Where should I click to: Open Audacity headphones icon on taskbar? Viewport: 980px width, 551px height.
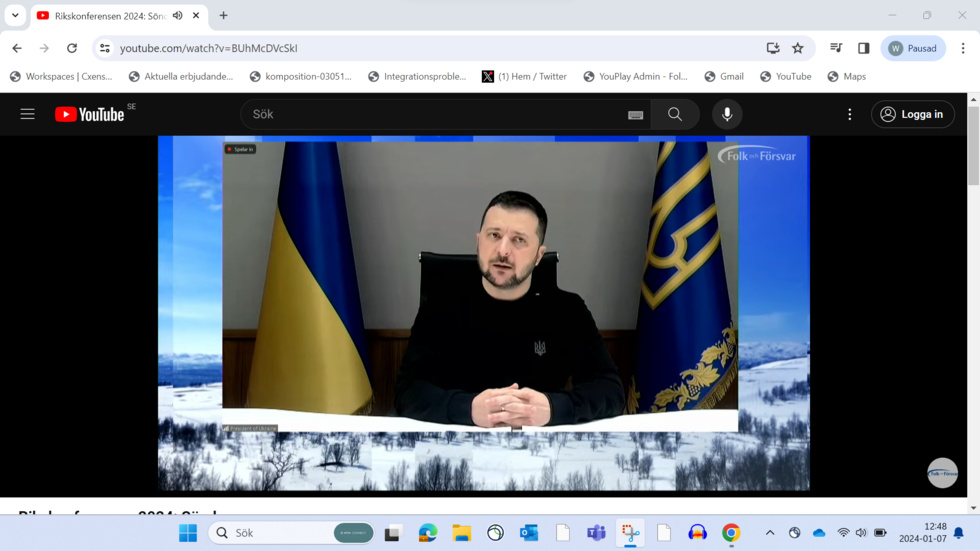pos(698,533)
